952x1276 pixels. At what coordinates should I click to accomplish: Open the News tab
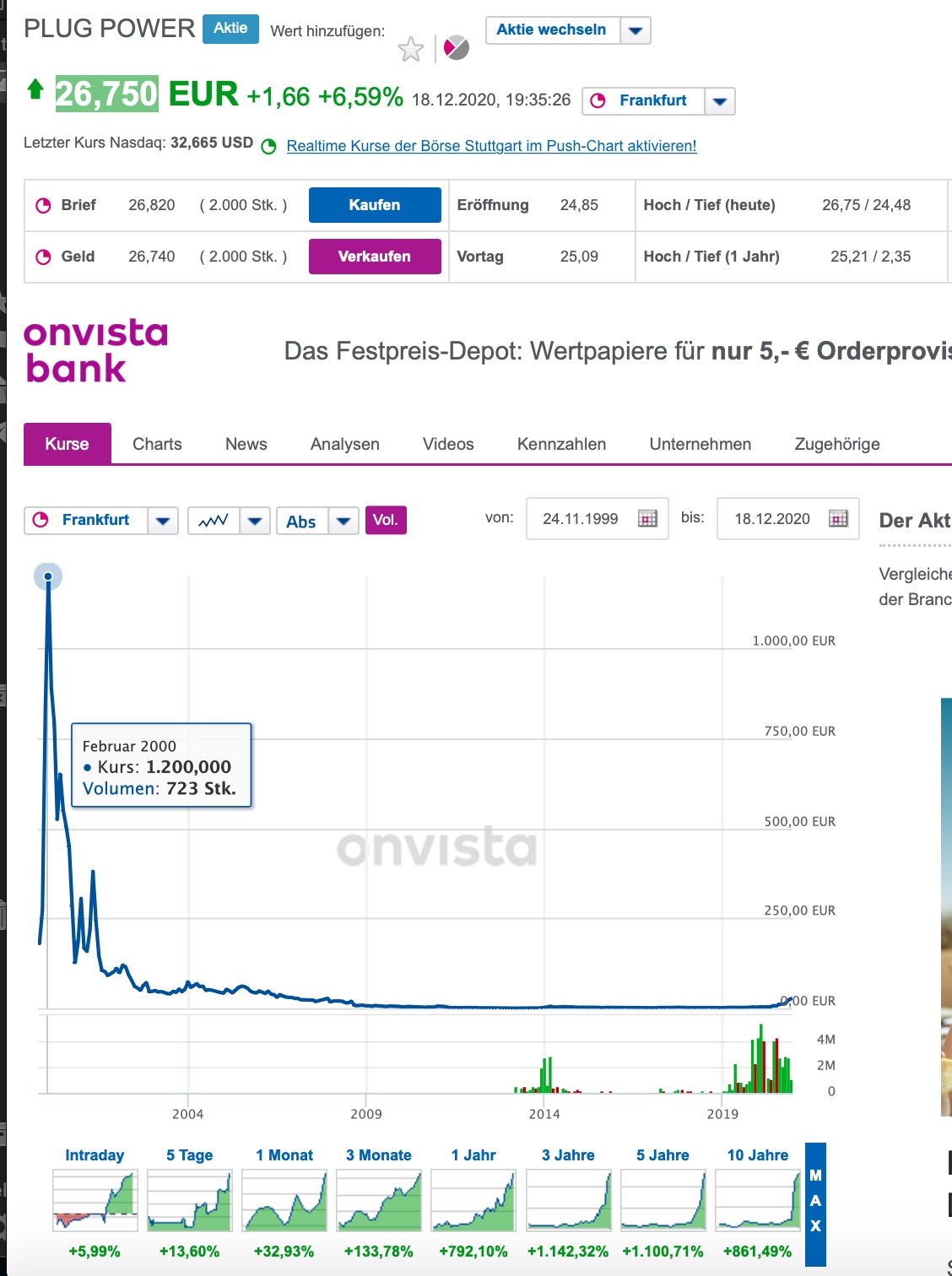coord(246,444)
